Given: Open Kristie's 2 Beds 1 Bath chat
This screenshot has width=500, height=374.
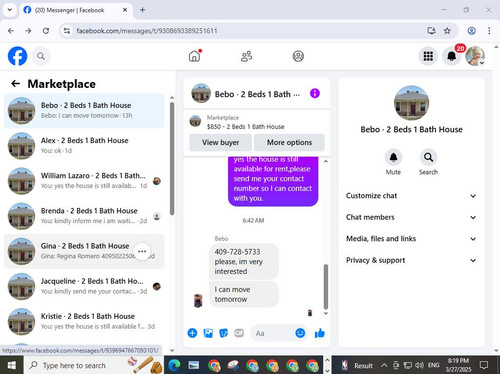Looking at the screenshot, I should [84, 321].
